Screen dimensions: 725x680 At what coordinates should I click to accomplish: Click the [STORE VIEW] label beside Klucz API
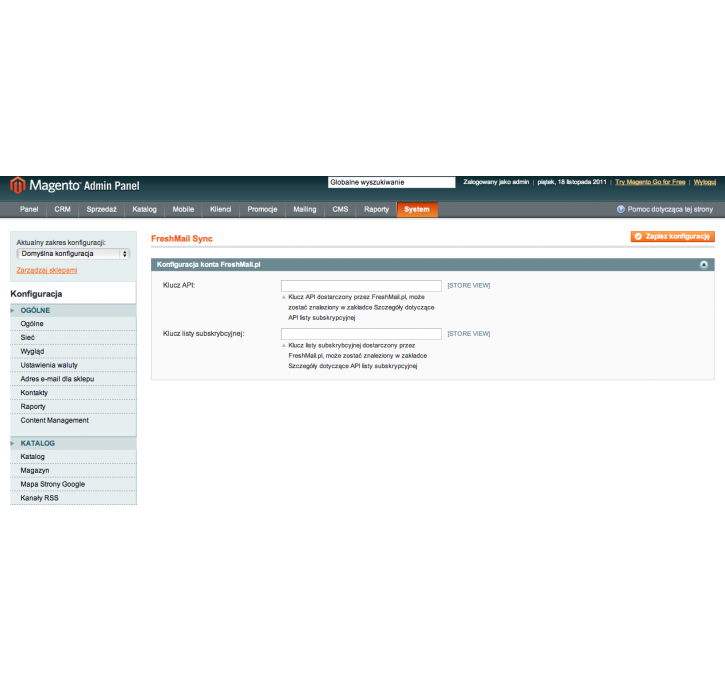tap(469, 286)
